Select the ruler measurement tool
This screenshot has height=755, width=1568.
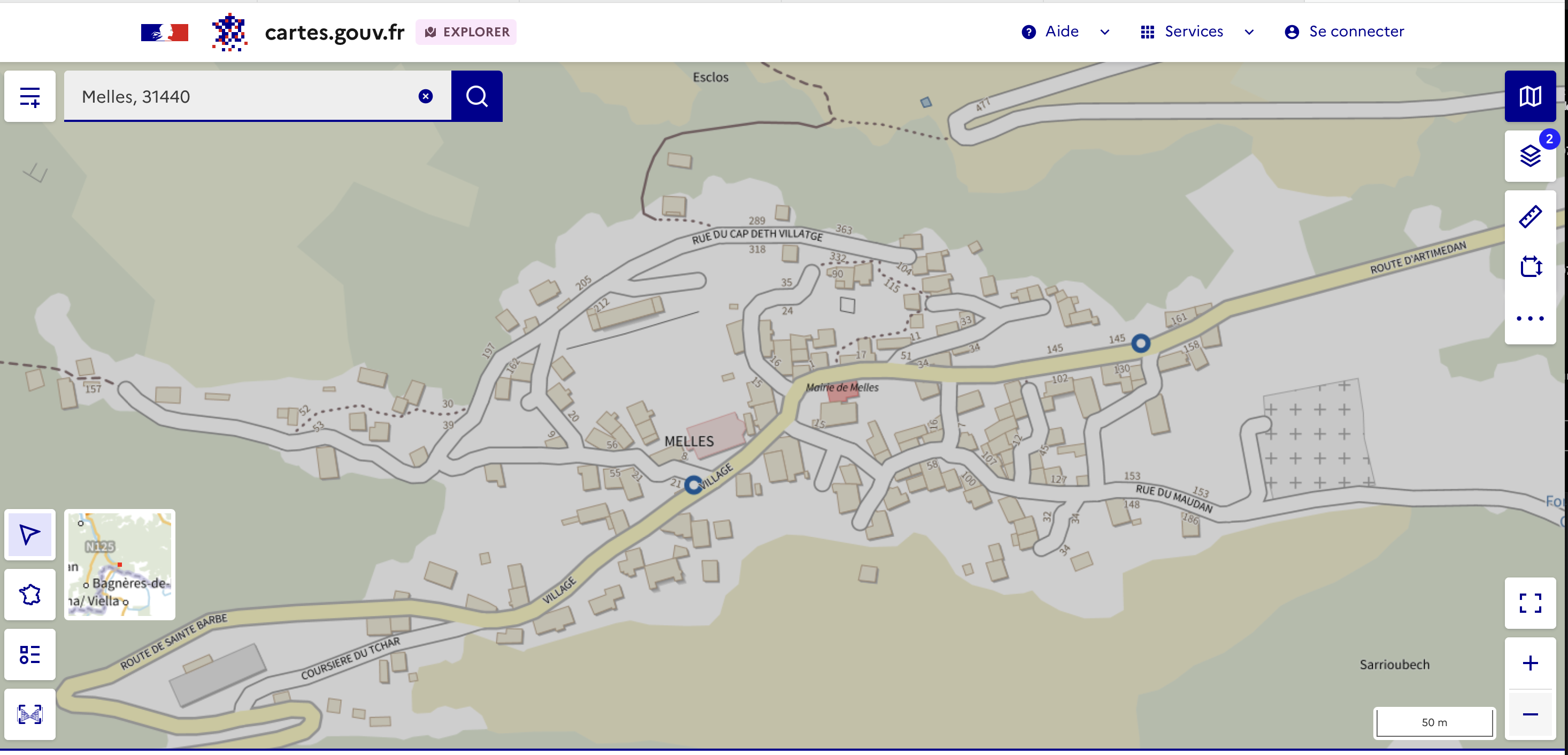1529,217
